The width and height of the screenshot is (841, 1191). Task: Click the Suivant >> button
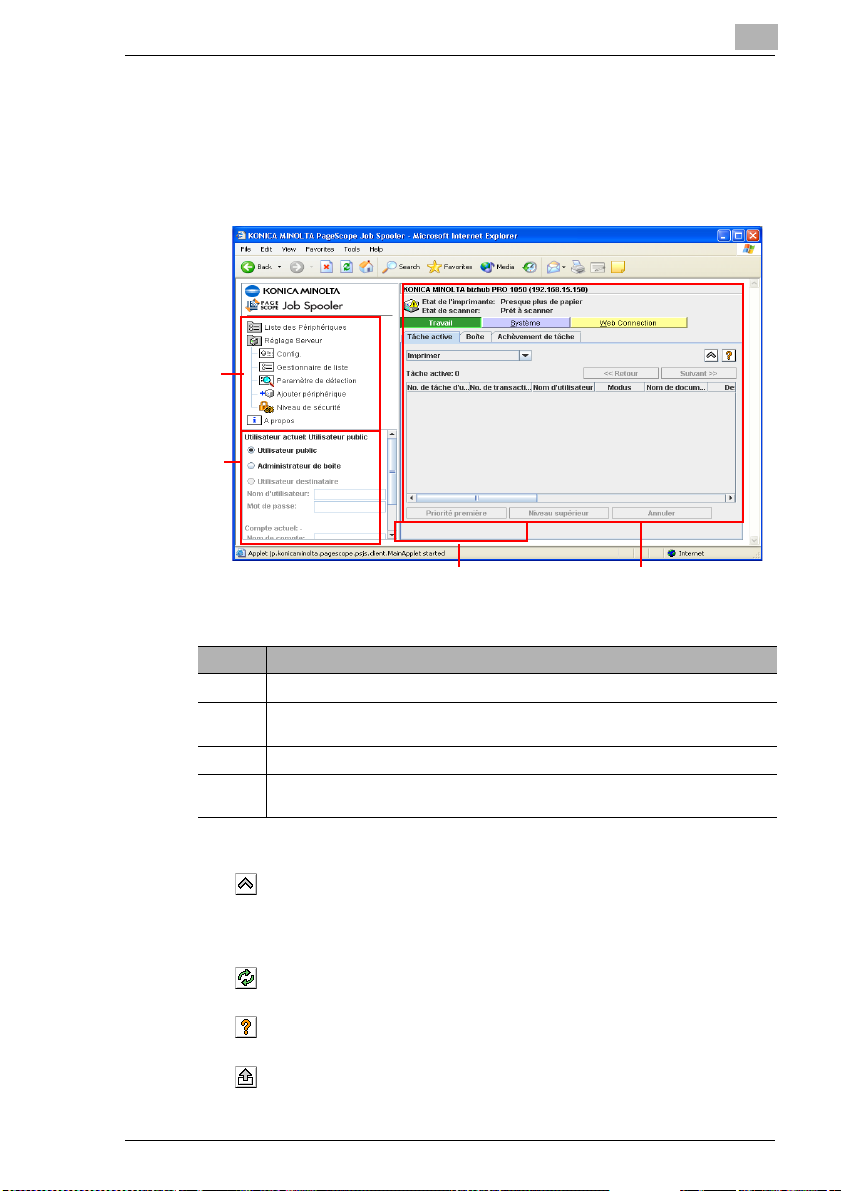point(699,373)
